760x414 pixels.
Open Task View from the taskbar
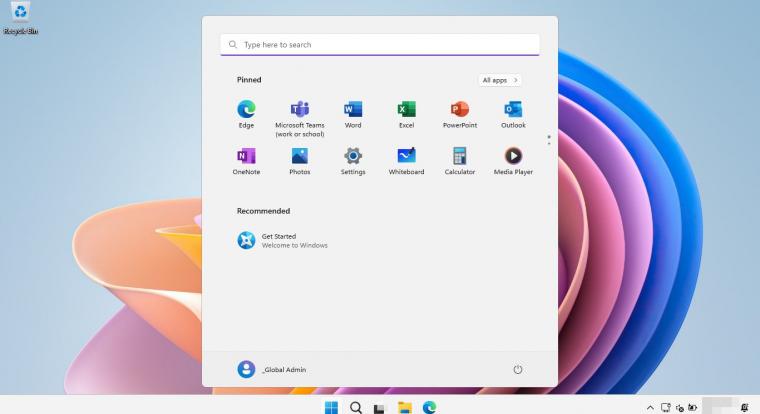pos(379,409)
